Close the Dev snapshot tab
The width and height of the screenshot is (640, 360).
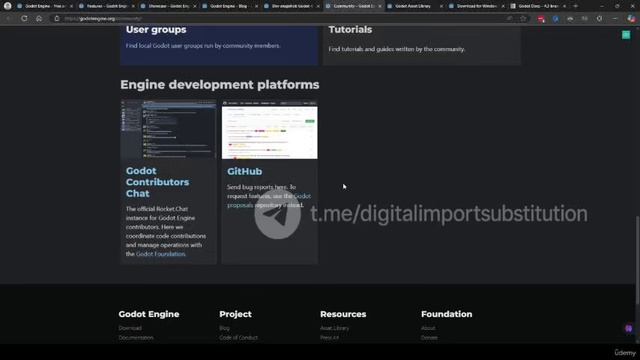[x=318, y=6]
